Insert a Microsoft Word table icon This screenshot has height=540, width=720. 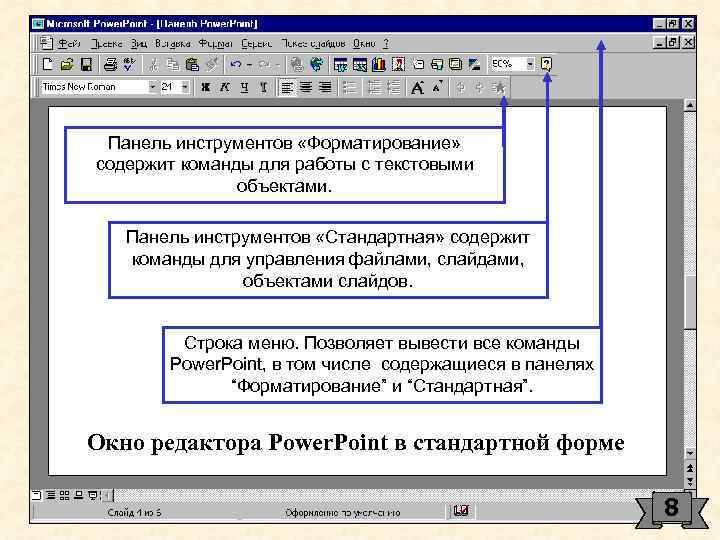click(x=340, y=64)
